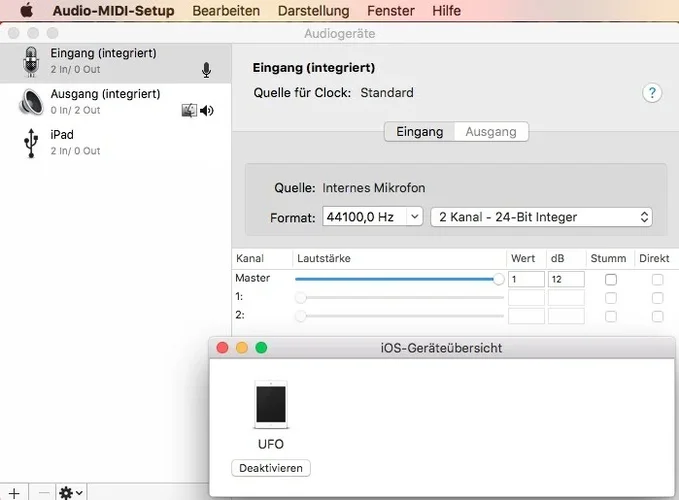Click the Deaktivieren button for UFO
Screen dimensions: 679x500
[271, 468]
